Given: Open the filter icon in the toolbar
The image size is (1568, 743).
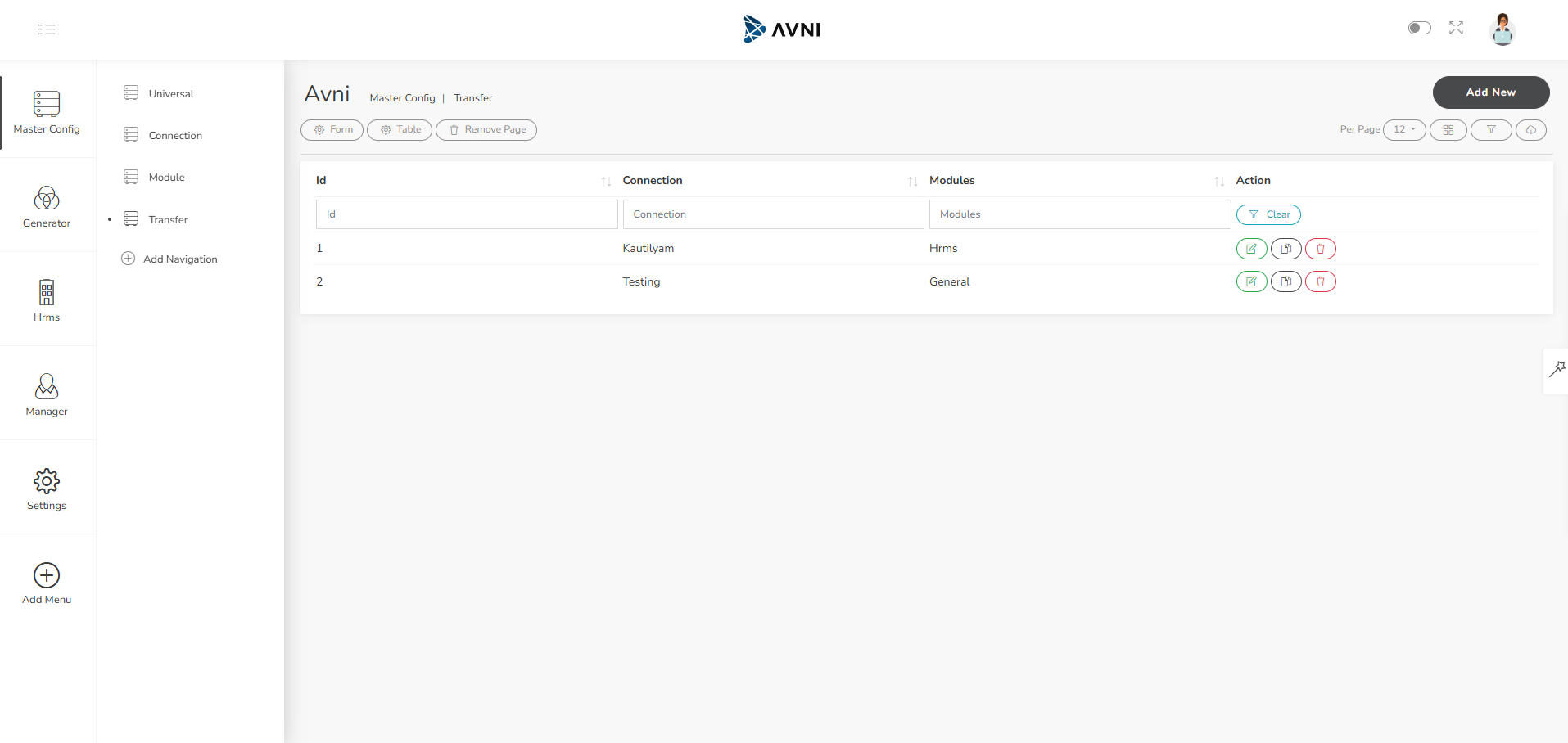Looking at the screenshot, I should (x=1490, y=129).
